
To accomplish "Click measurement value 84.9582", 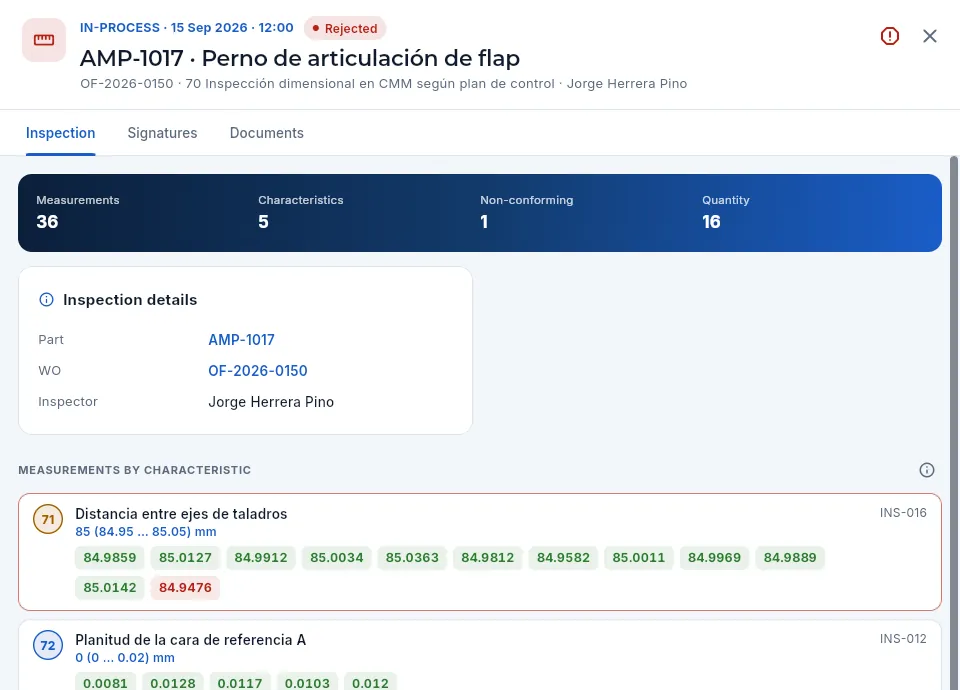I will [563, 558].
